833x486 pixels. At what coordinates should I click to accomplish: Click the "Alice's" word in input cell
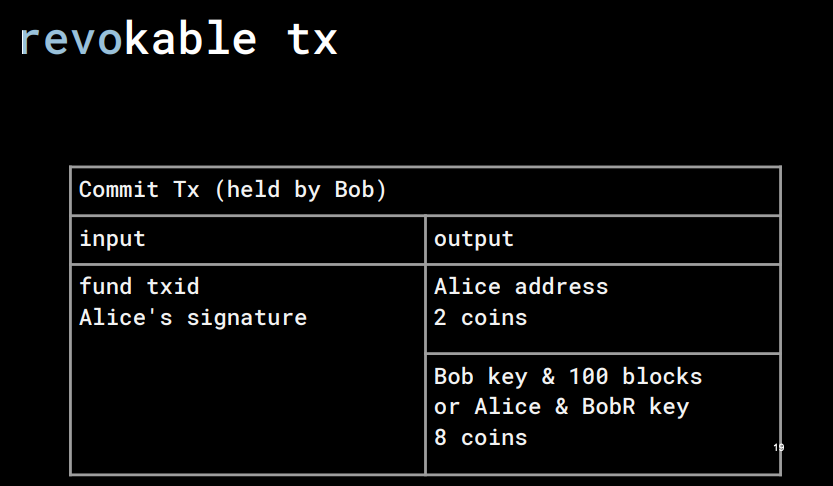[126, 318]
